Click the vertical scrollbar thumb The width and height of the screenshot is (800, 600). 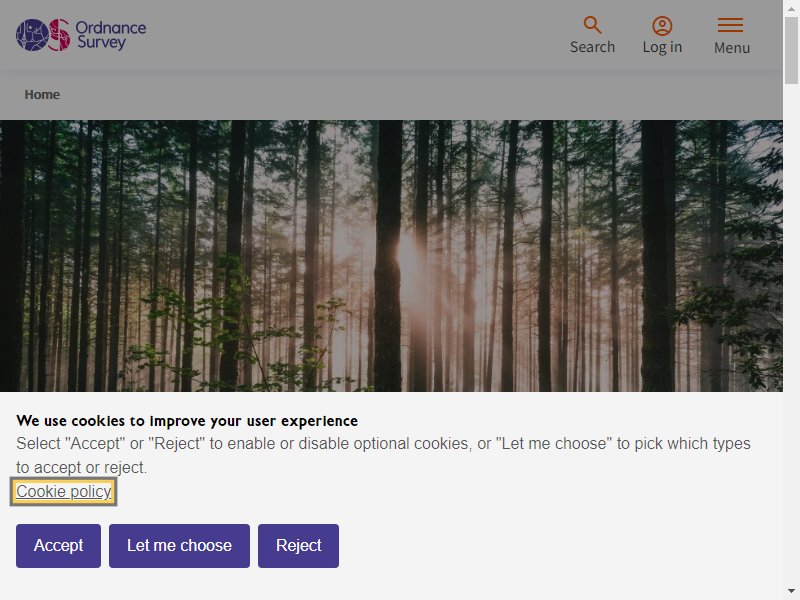(791, 51)
